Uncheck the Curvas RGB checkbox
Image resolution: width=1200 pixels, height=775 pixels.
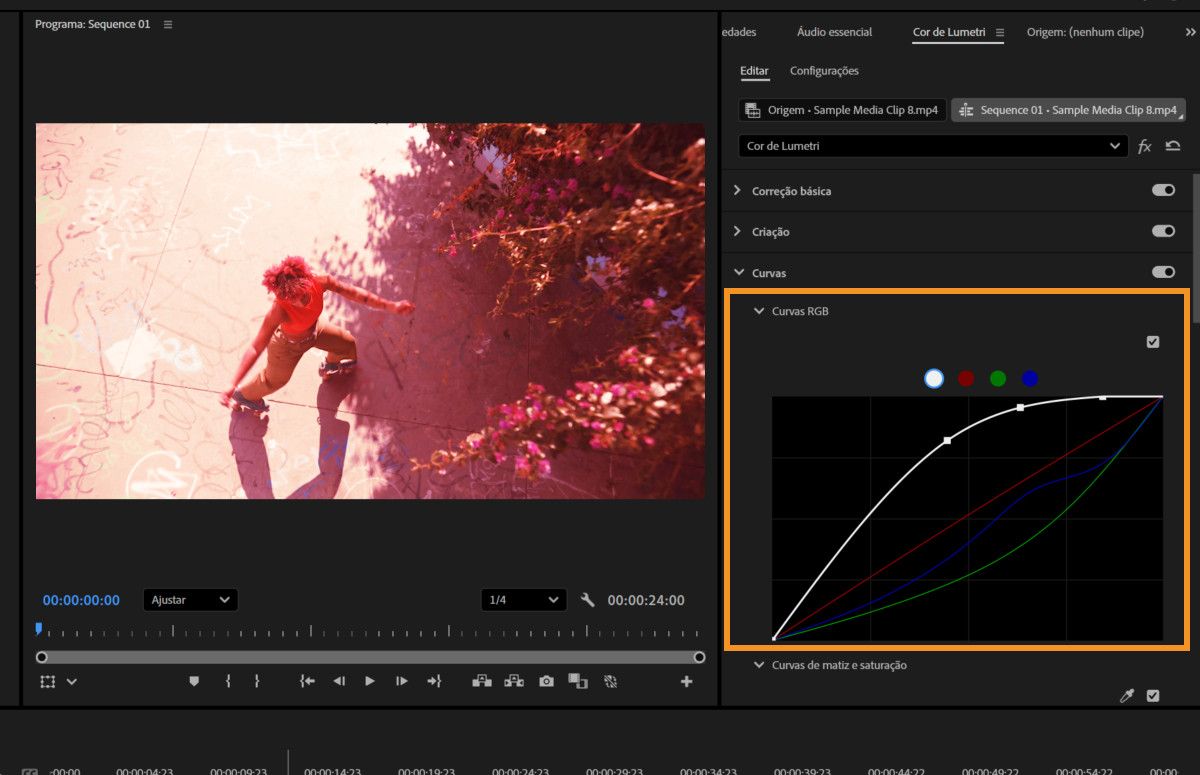tap(1153, 342)
